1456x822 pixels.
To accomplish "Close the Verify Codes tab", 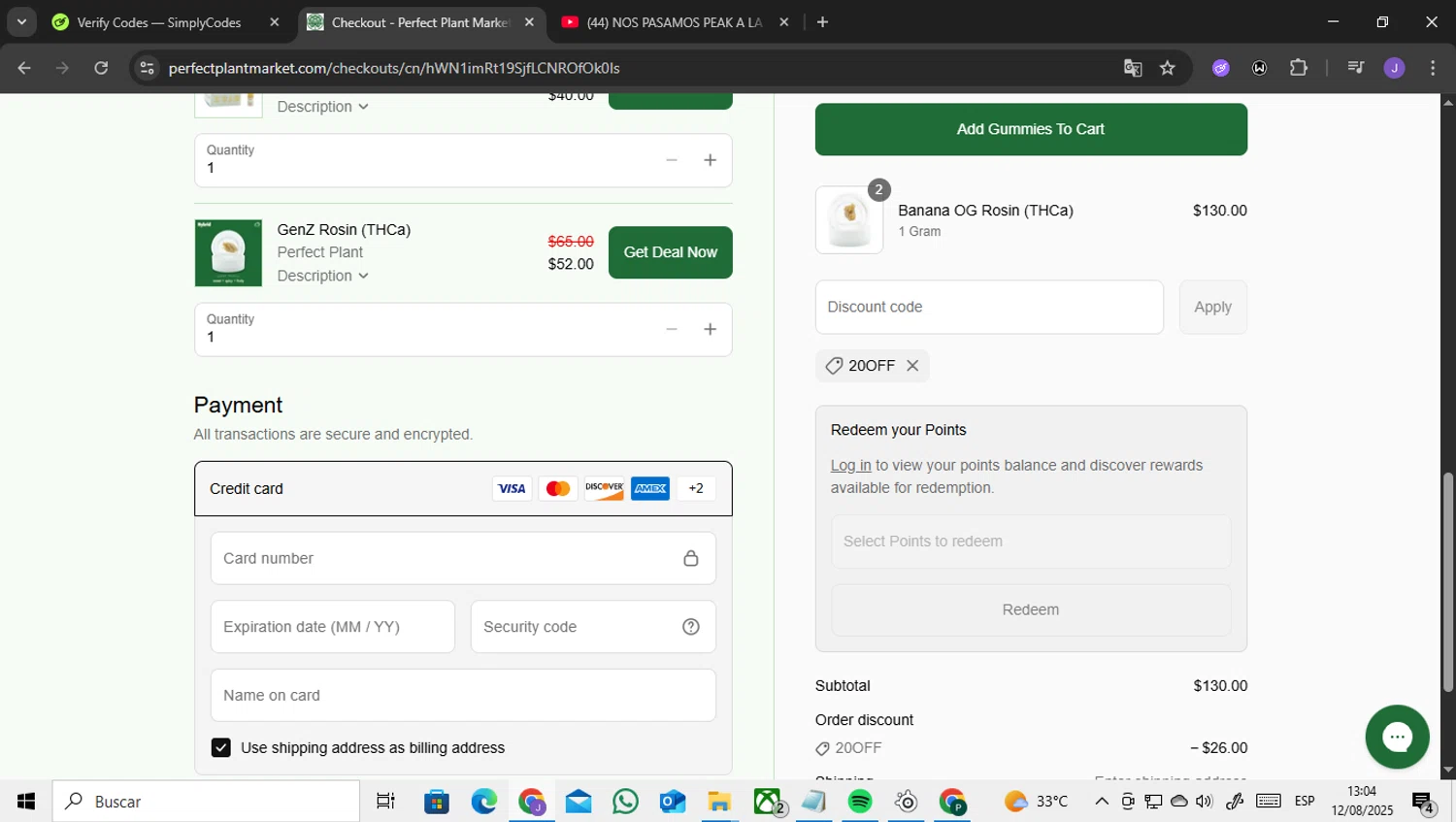I will [274, 22].
